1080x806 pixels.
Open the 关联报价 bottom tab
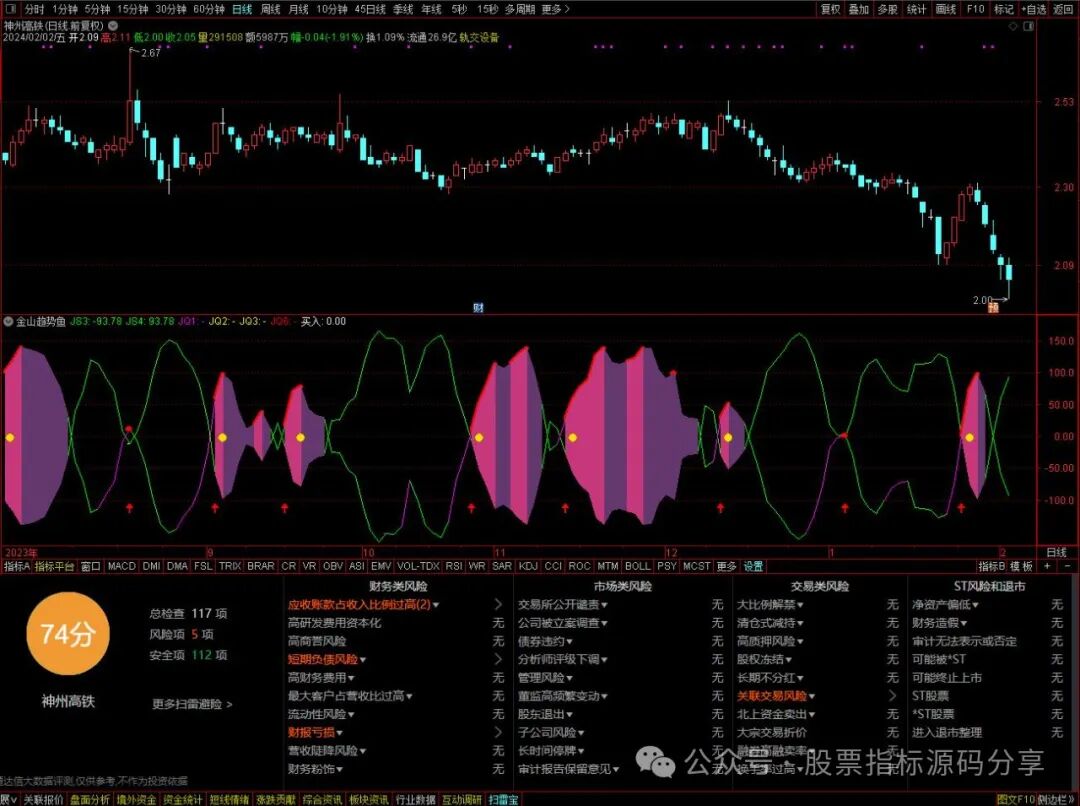pyautogui.click(x=43, y=799)
